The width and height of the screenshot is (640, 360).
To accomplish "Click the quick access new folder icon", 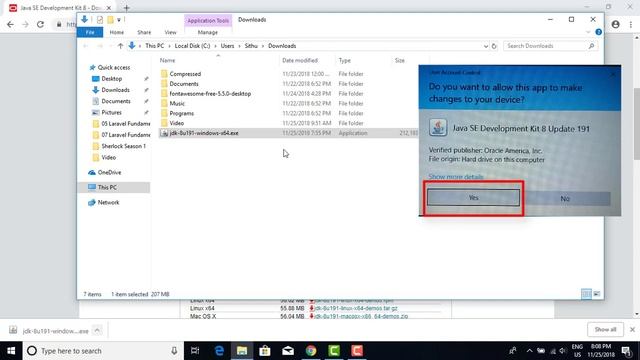I will (x=110, y=20).
